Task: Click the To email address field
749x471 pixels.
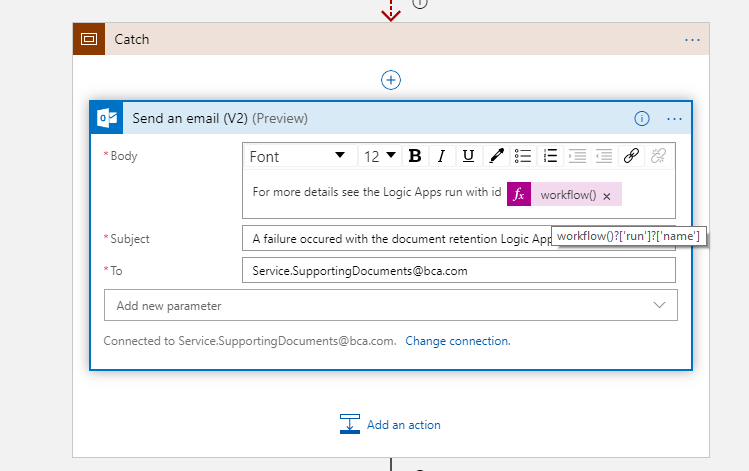Action: click(459, 270)
